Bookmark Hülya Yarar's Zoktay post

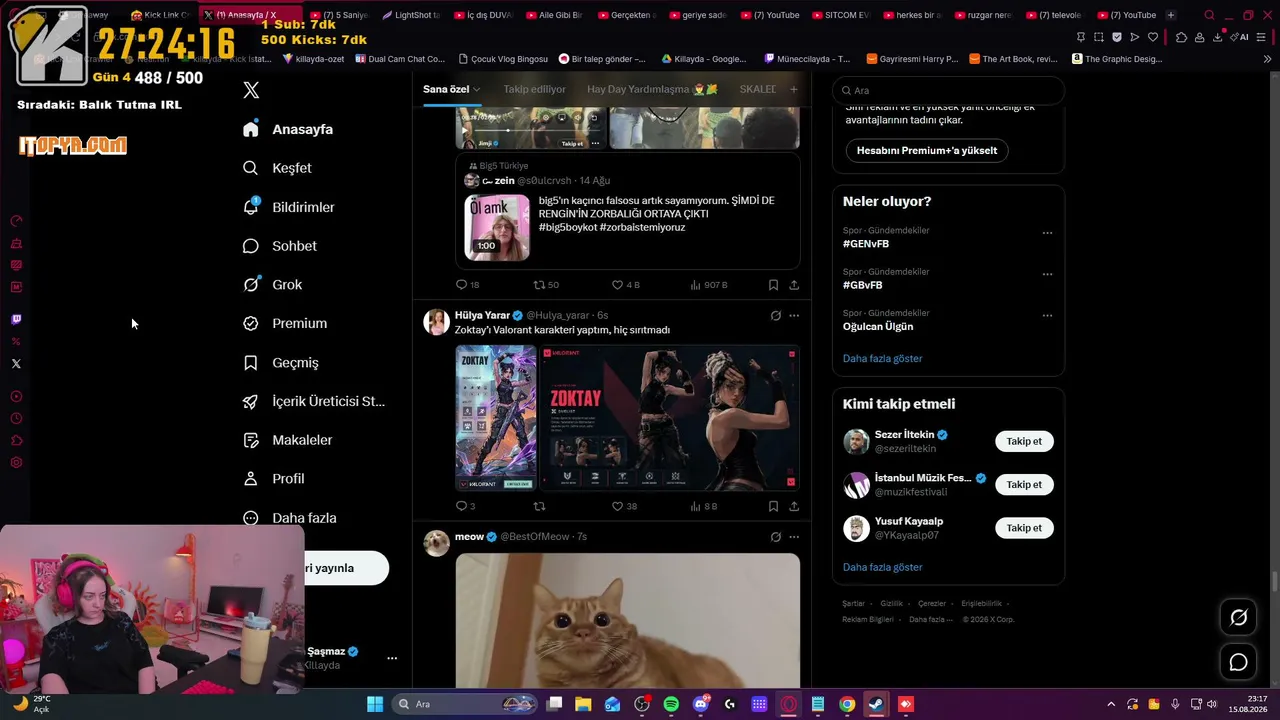pyautogui.click(x=773, y=506)
